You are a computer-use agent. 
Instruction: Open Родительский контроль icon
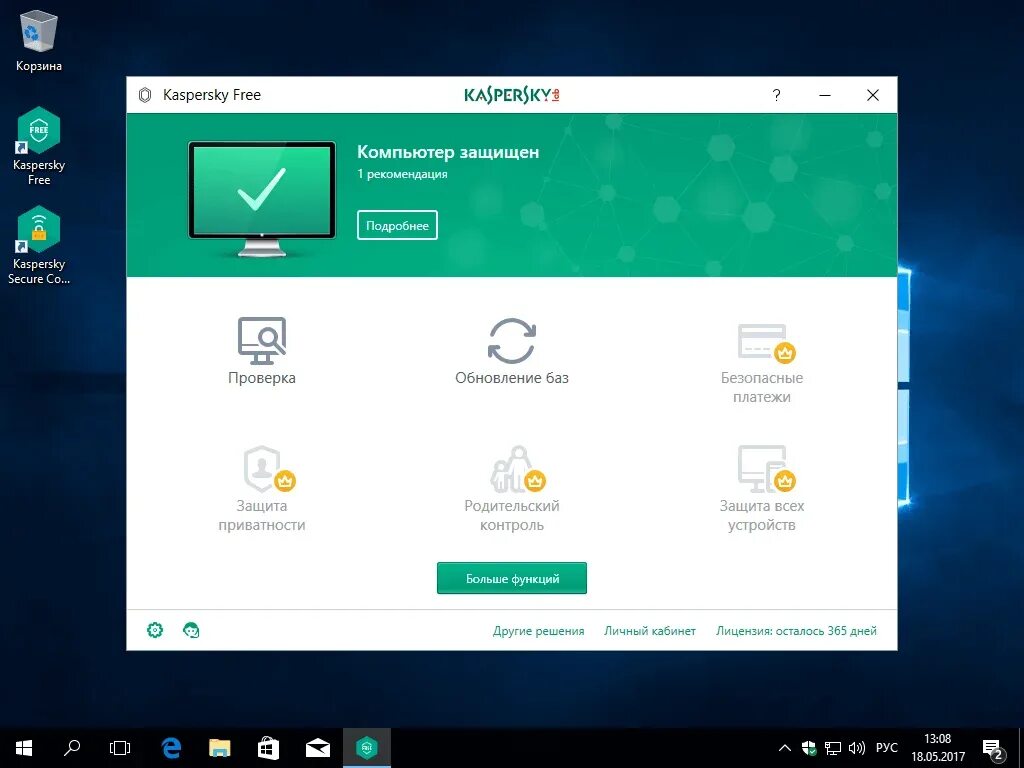pyautogui.click(x=518, y=469)
